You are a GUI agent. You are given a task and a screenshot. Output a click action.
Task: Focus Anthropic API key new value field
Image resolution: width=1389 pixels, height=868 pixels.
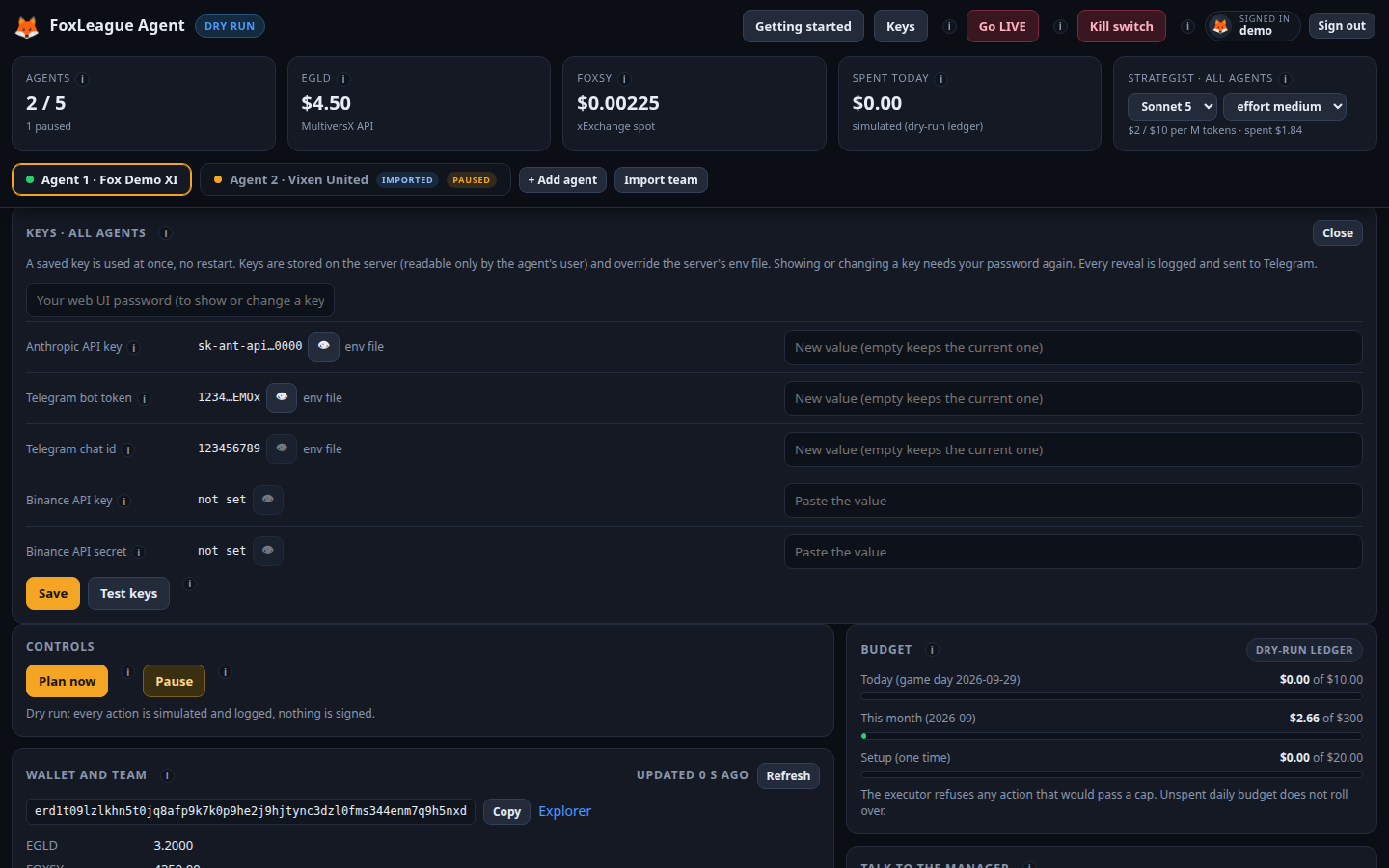click(x=1074, y=347)
